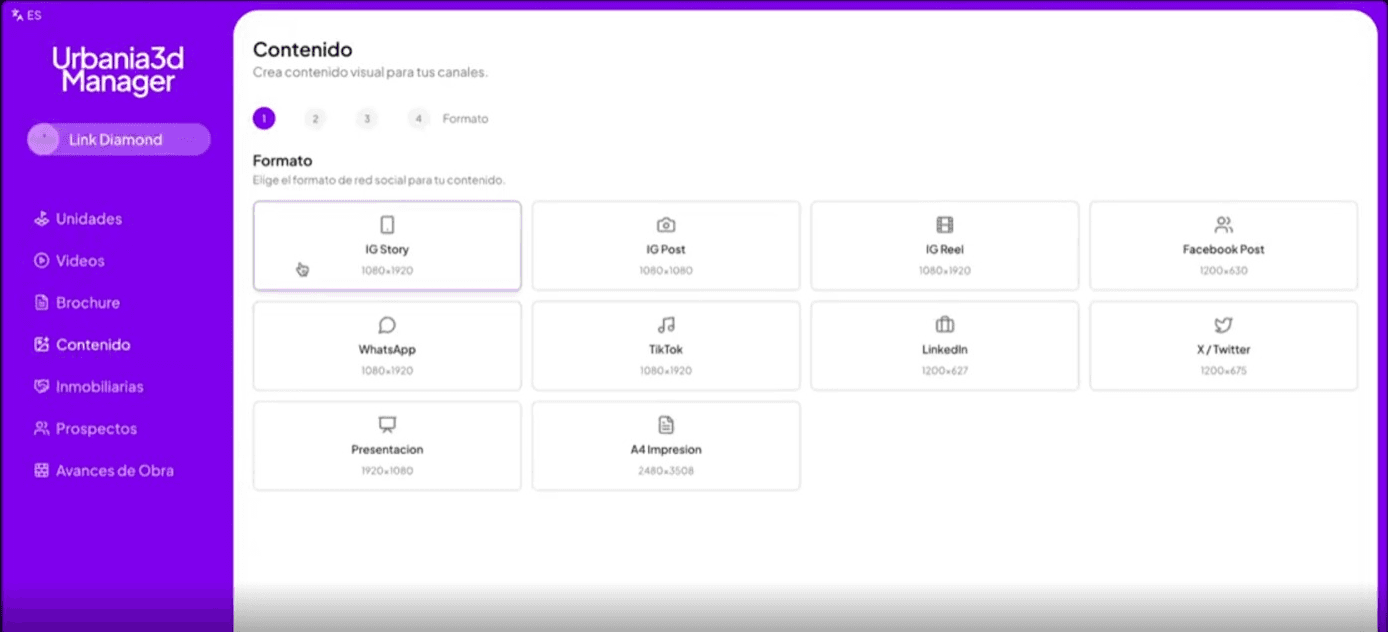Open the Brochure menu item
Image resolution: width=1388 pixels, height=632 pixels.
coord(88,303)
